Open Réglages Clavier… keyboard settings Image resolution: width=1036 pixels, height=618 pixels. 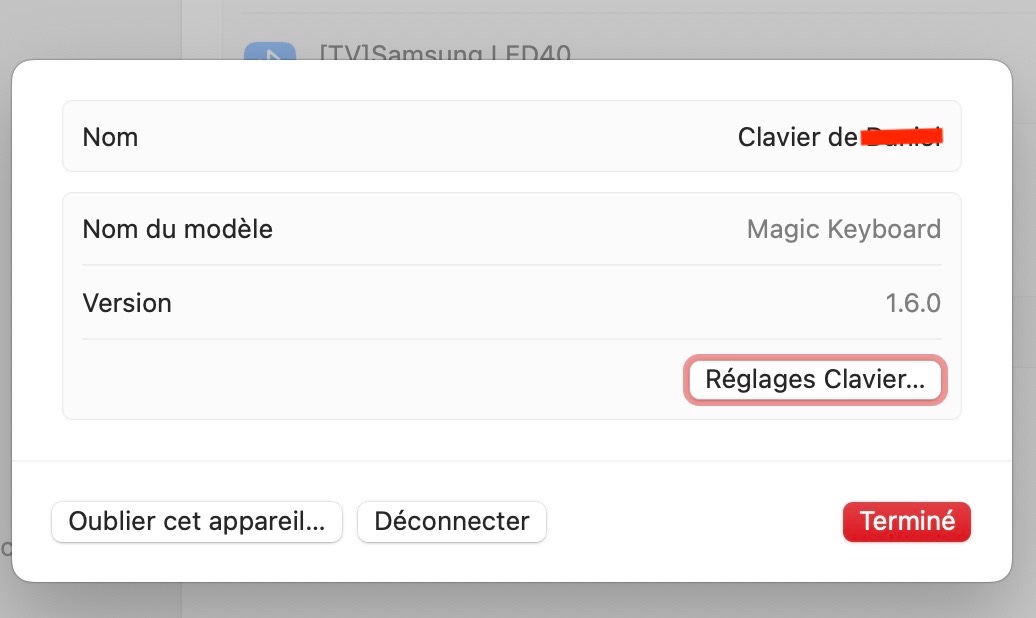(x=815, y=380)
